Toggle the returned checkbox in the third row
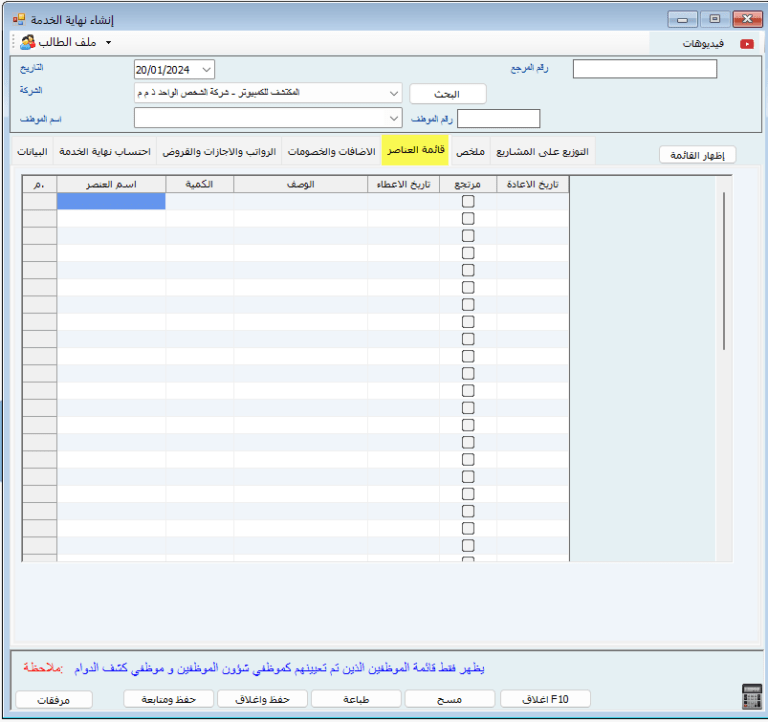768x722 pixels. (x=468, y=235)
